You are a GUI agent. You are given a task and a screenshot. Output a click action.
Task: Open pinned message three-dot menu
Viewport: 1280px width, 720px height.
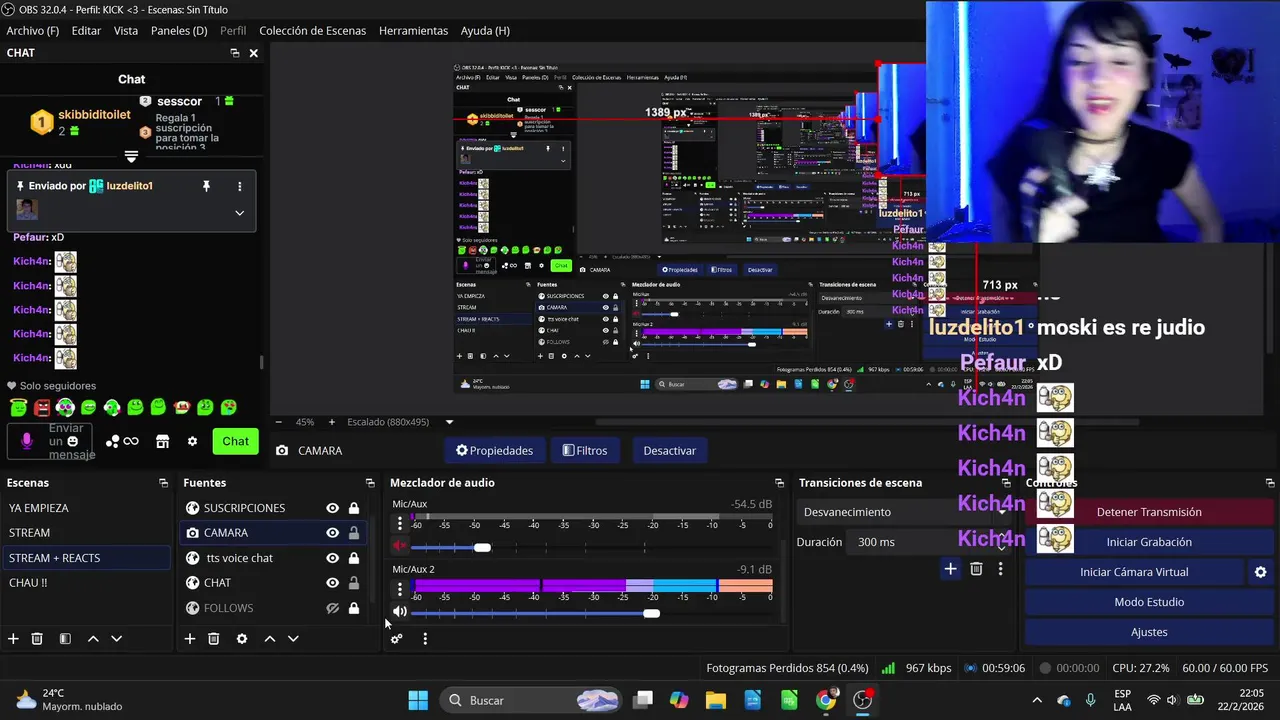coord(239,186)
